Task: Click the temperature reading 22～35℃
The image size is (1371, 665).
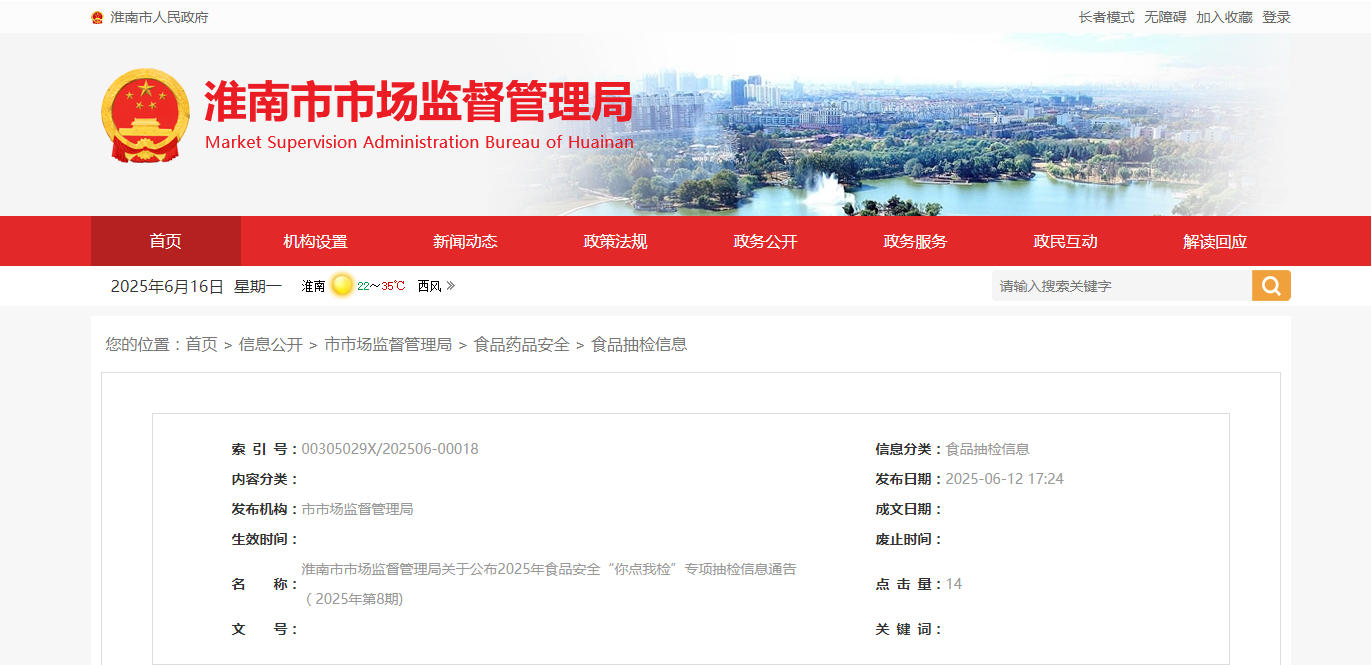Action: click(x=381, y=286)
